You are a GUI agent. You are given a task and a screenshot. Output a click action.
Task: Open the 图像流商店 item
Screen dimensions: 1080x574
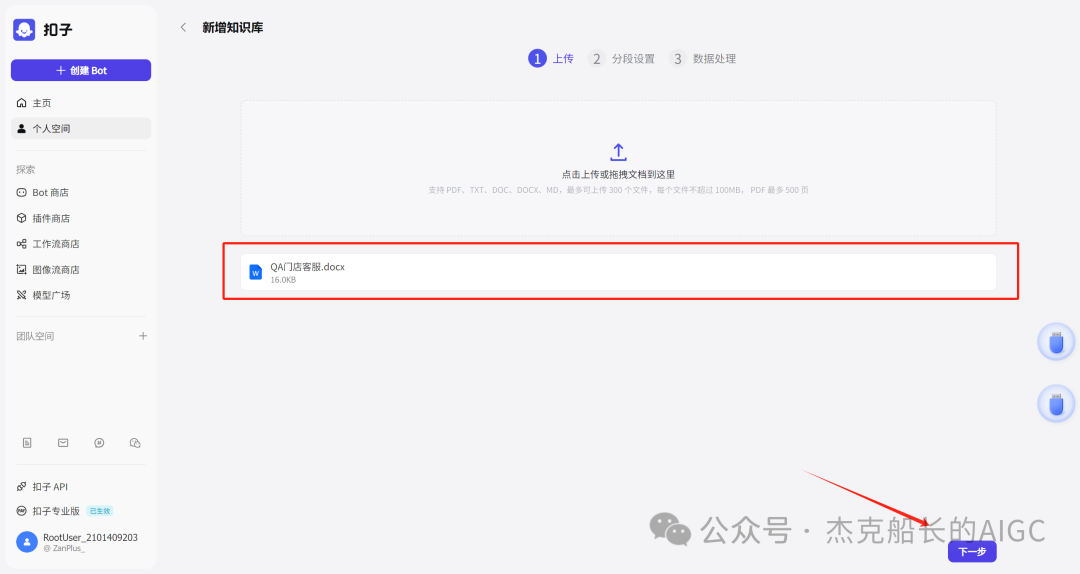point(81,269)
